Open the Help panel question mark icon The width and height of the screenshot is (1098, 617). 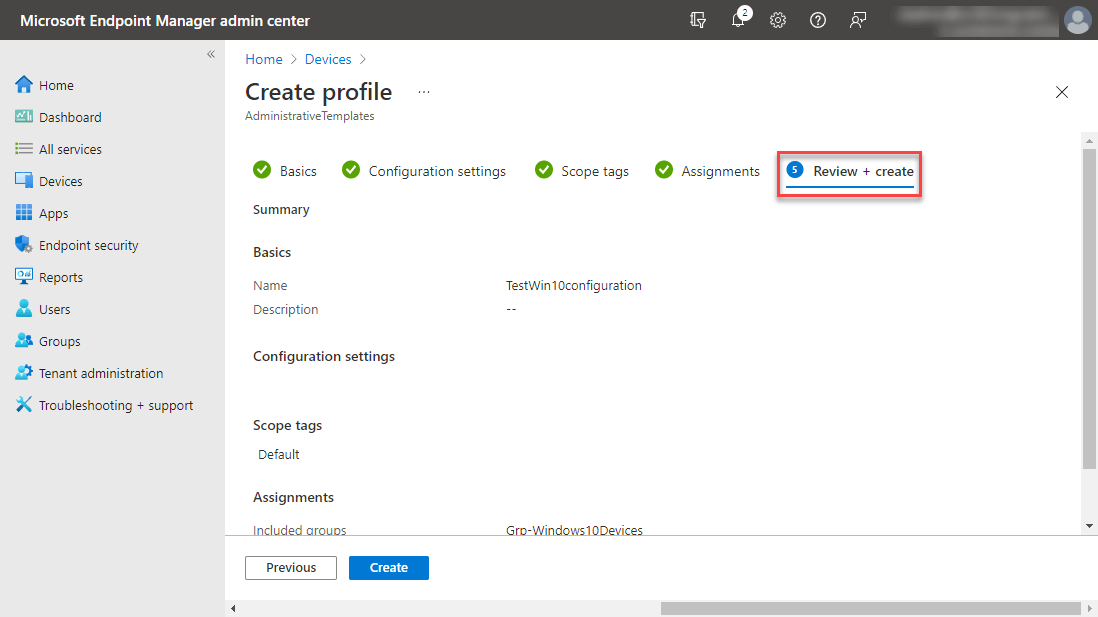818,20
